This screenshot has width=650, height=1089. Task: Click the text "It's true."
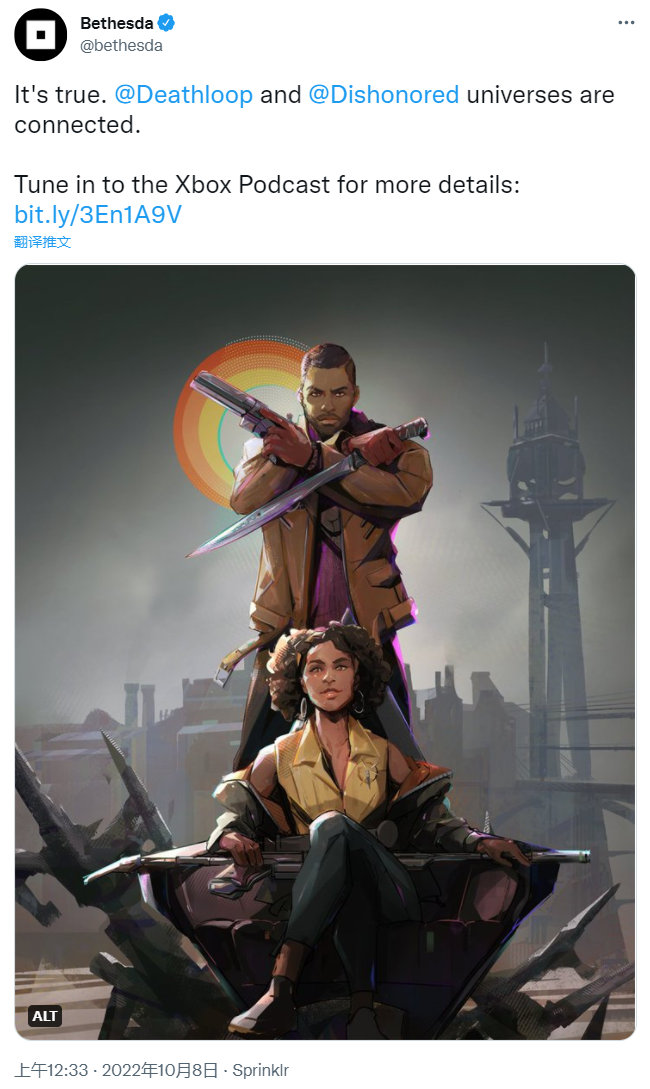click(60, 94)
